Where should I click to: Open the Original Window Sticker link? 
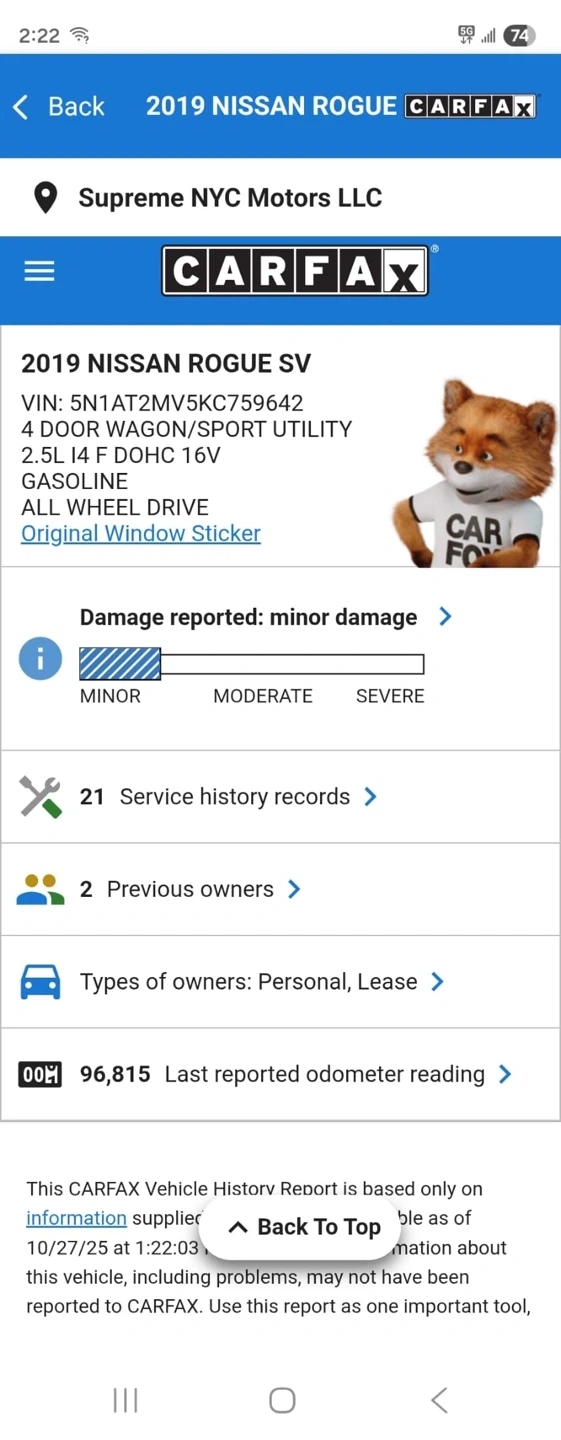coord(141,533)
